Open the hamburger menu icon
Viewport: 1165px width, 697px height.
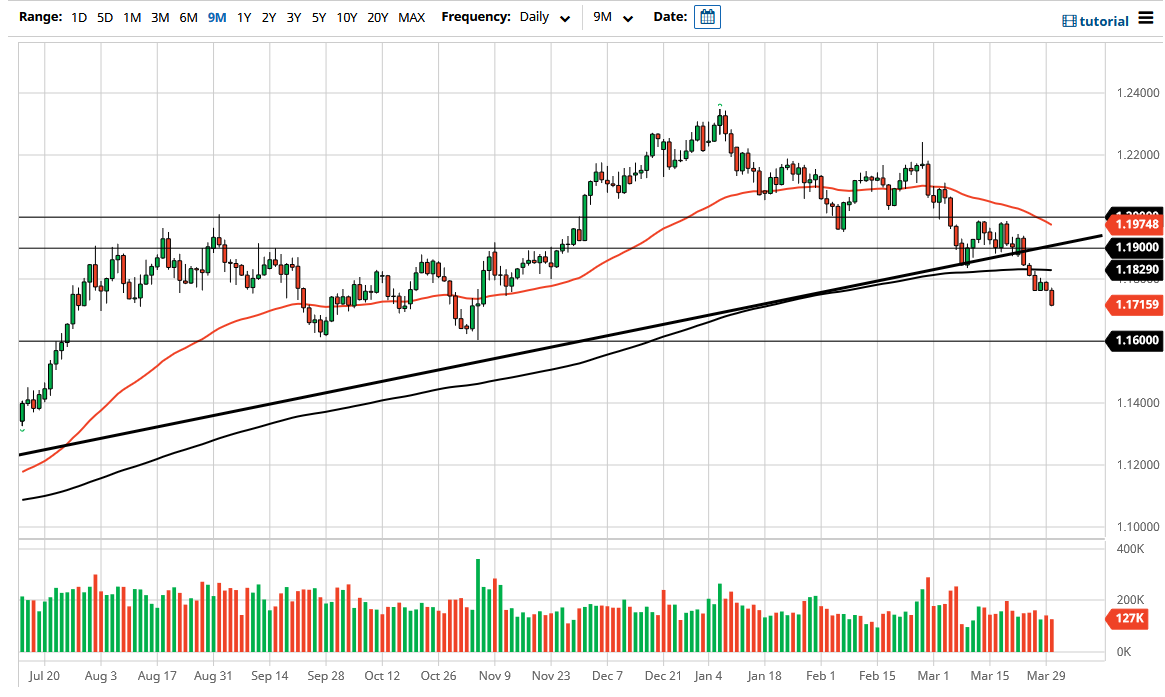[1146, 18]
